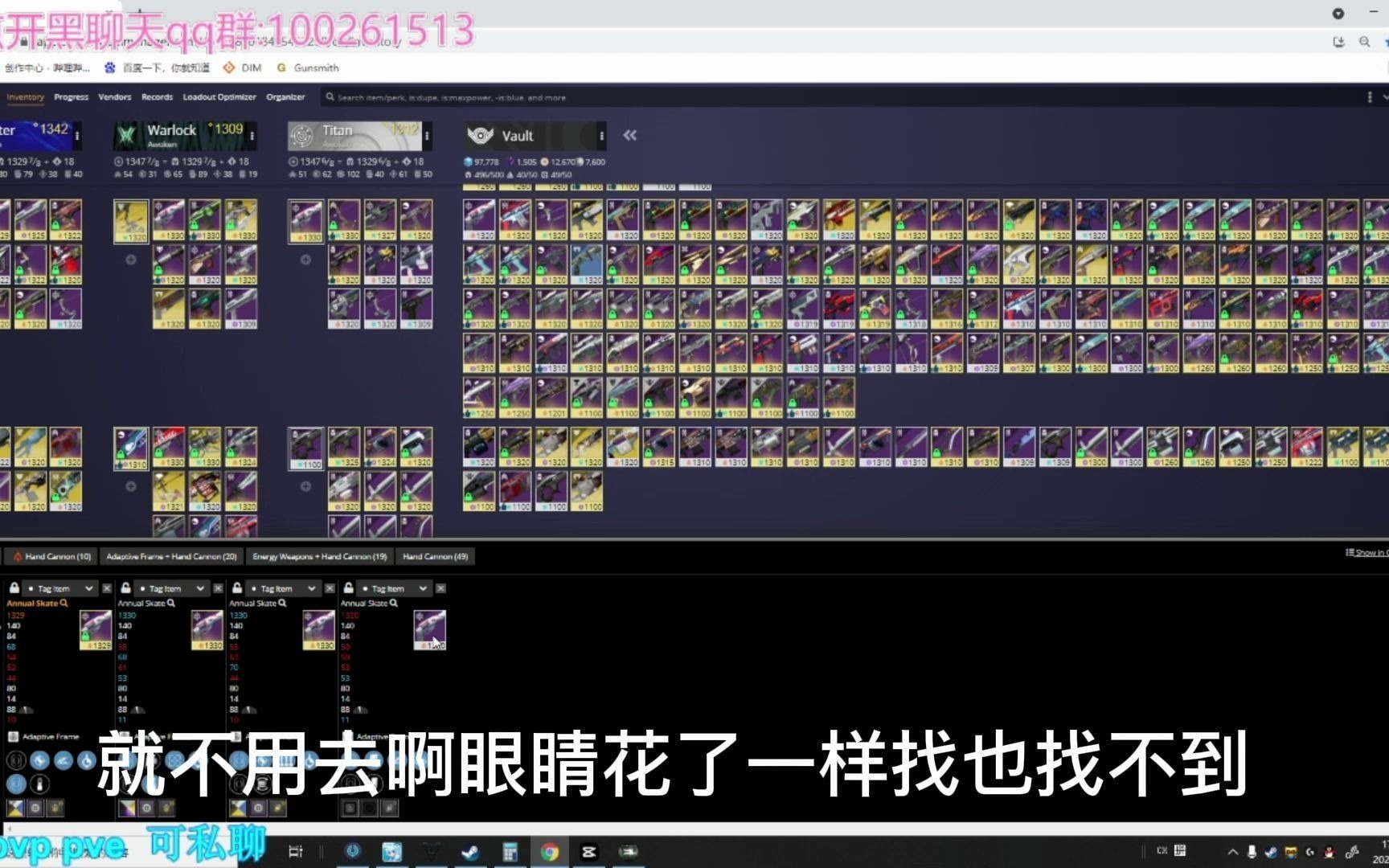This screenshot has height=868, width=1389.
Task: Show in organizer link at right
Action: pyautogui.click(x=1366, y=552)
